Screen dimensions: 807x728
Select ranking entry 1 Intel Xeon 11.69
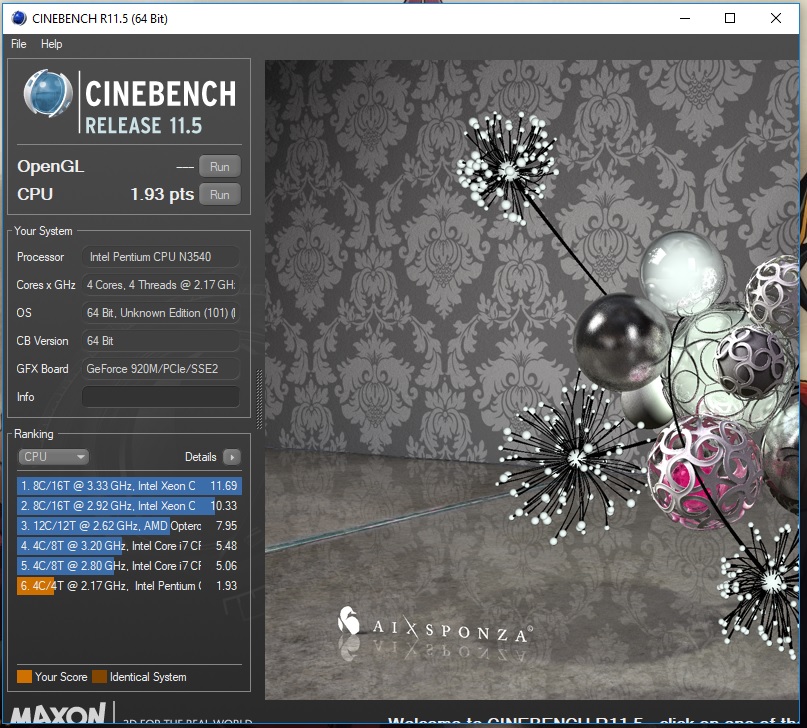coord(129,486)
